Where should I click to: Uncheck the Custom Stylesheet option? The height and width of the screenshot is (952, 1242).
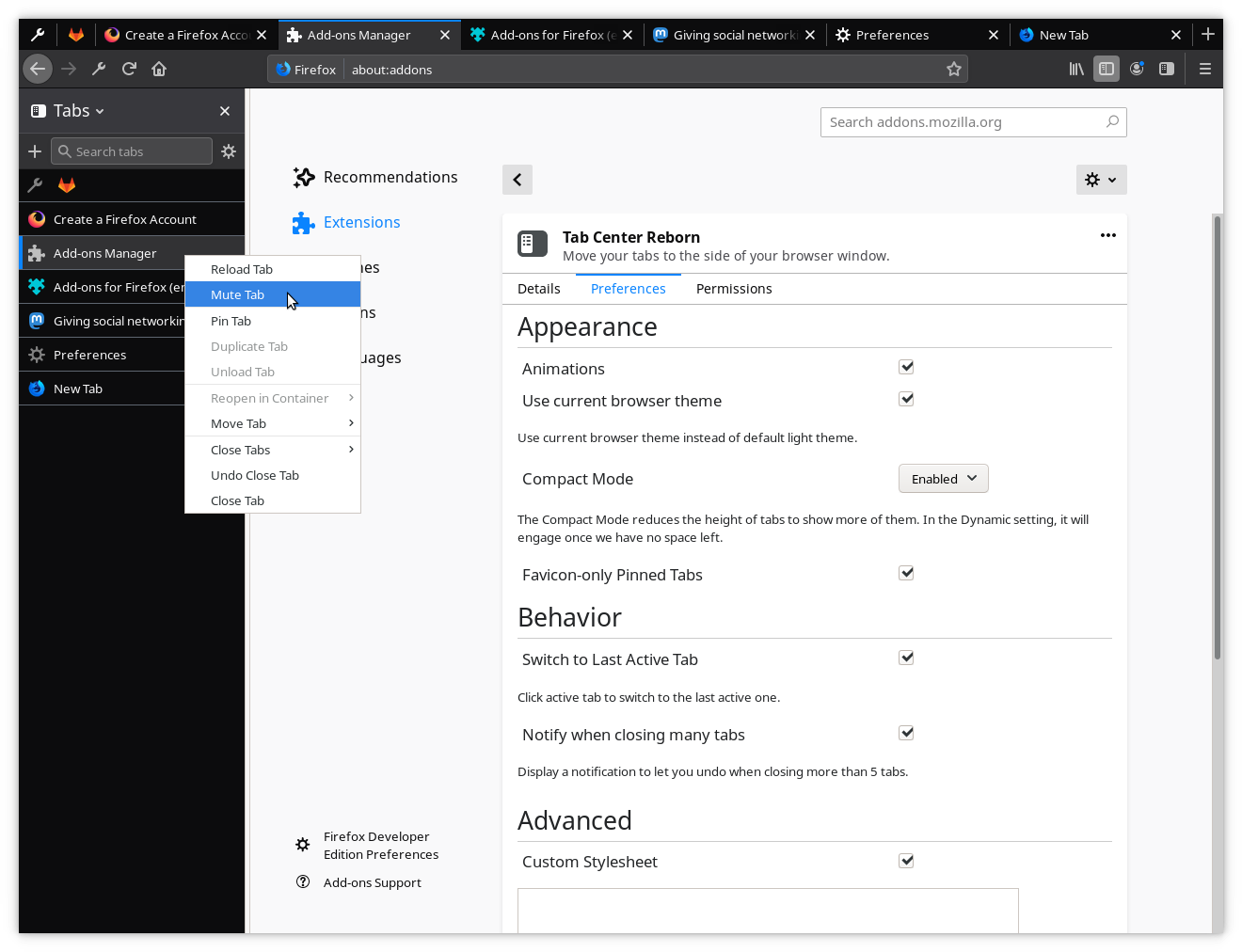(906, 861)
